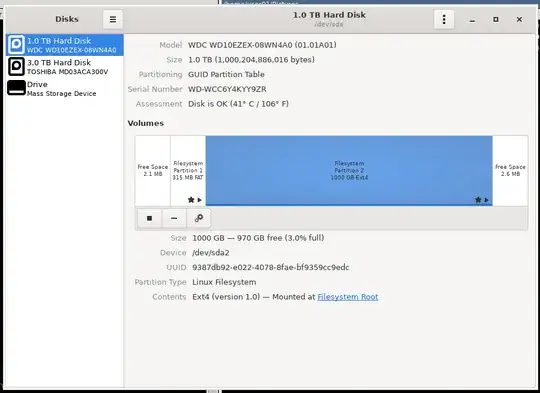Select the 2.6 MB Free Space volume
Viewport: 540px width, 393px height.
coord(510,170)
